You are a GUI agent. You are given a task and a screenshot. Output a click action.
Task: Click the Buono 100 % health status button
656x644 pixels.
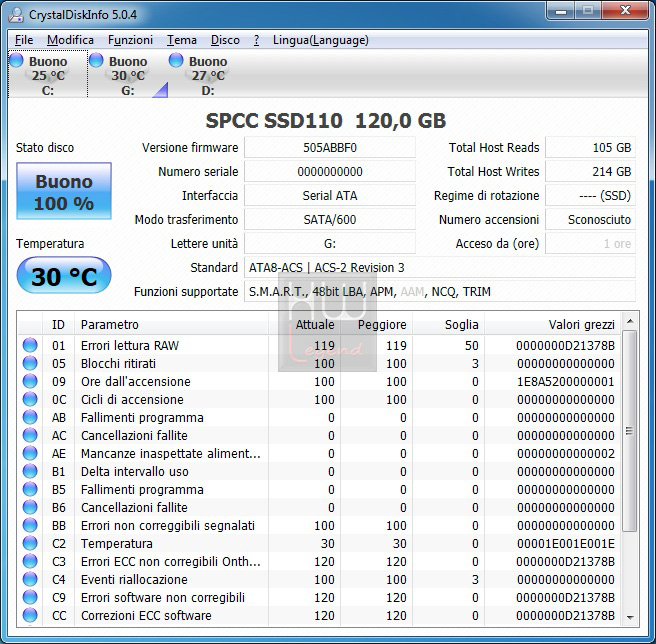(x=64, y=191)
